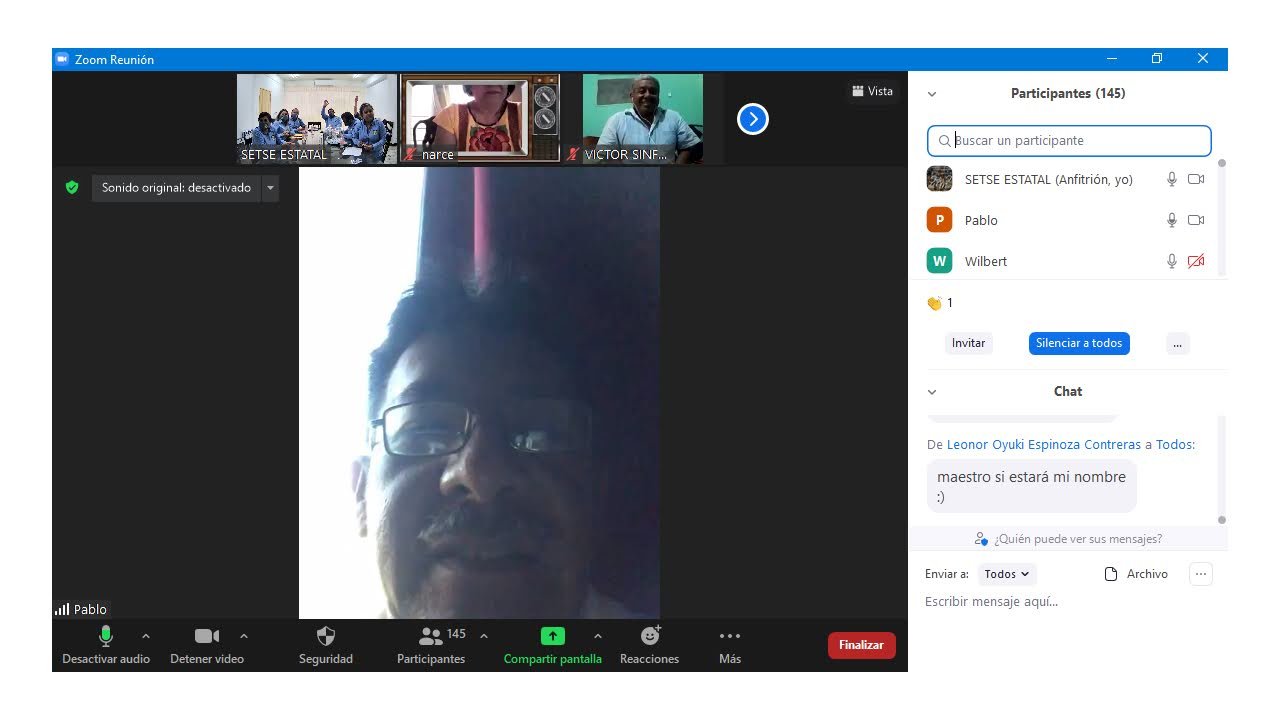Select the SETSE ESTATAL video thumbnail

317,119
